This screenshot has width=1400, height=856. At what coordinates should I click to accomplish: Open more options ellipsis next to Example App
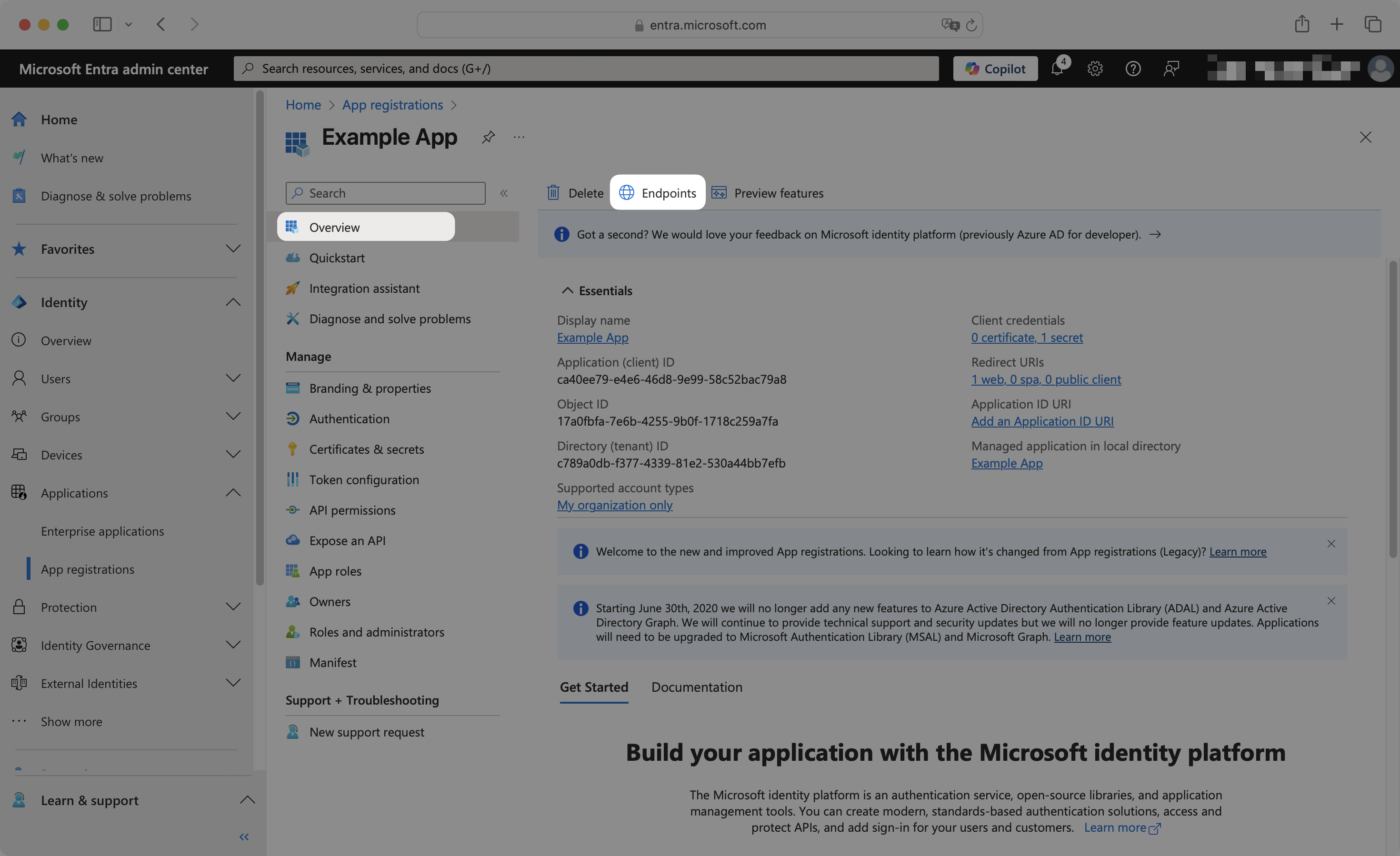coord(518,137)
